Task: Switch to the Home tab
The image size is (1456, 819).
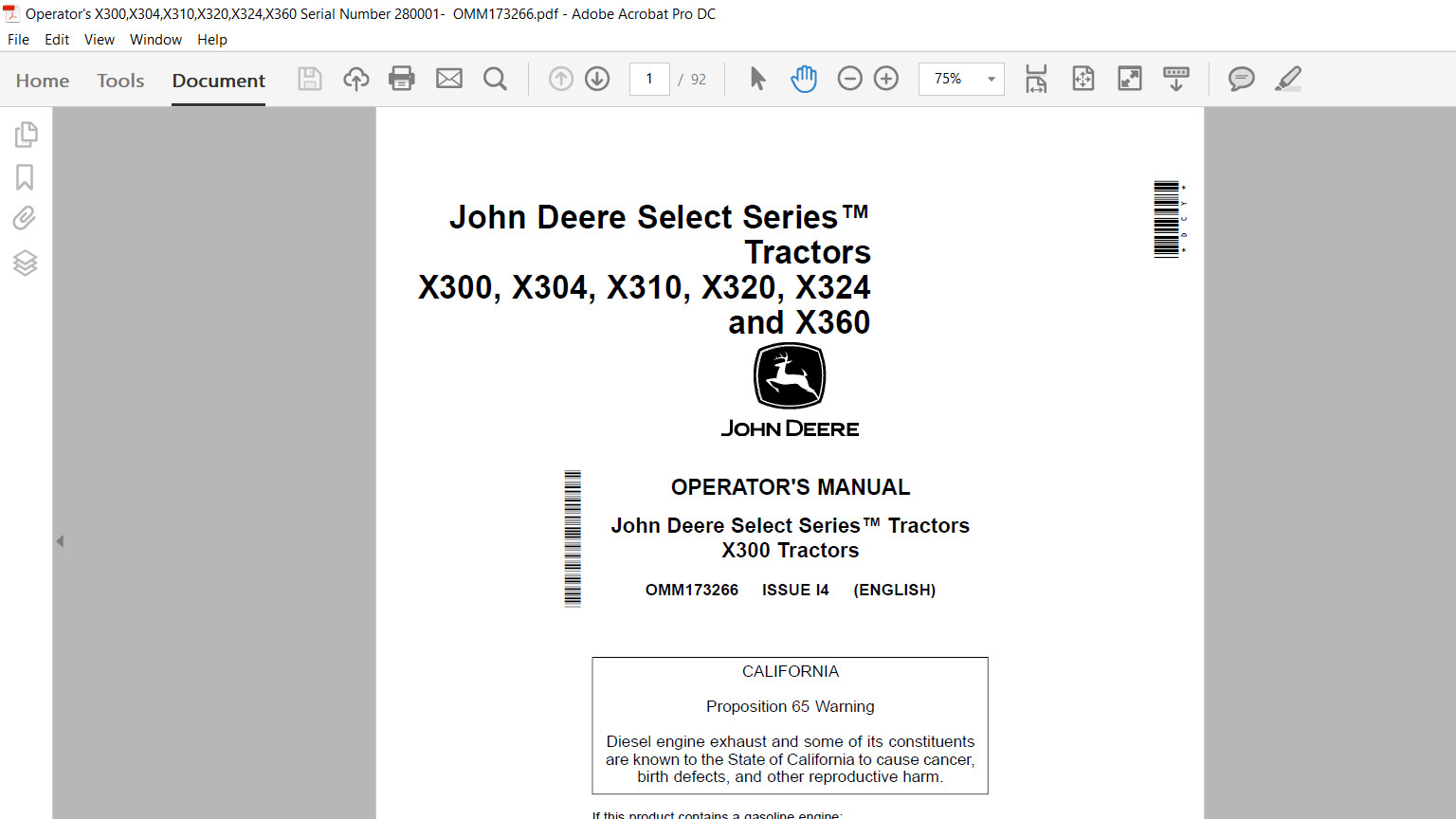Action: (43, 81)
